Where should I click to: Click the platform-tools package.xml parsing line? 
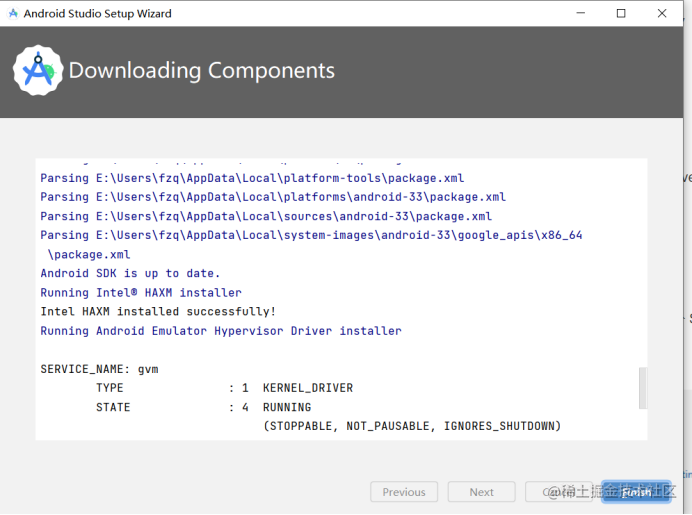252,178
